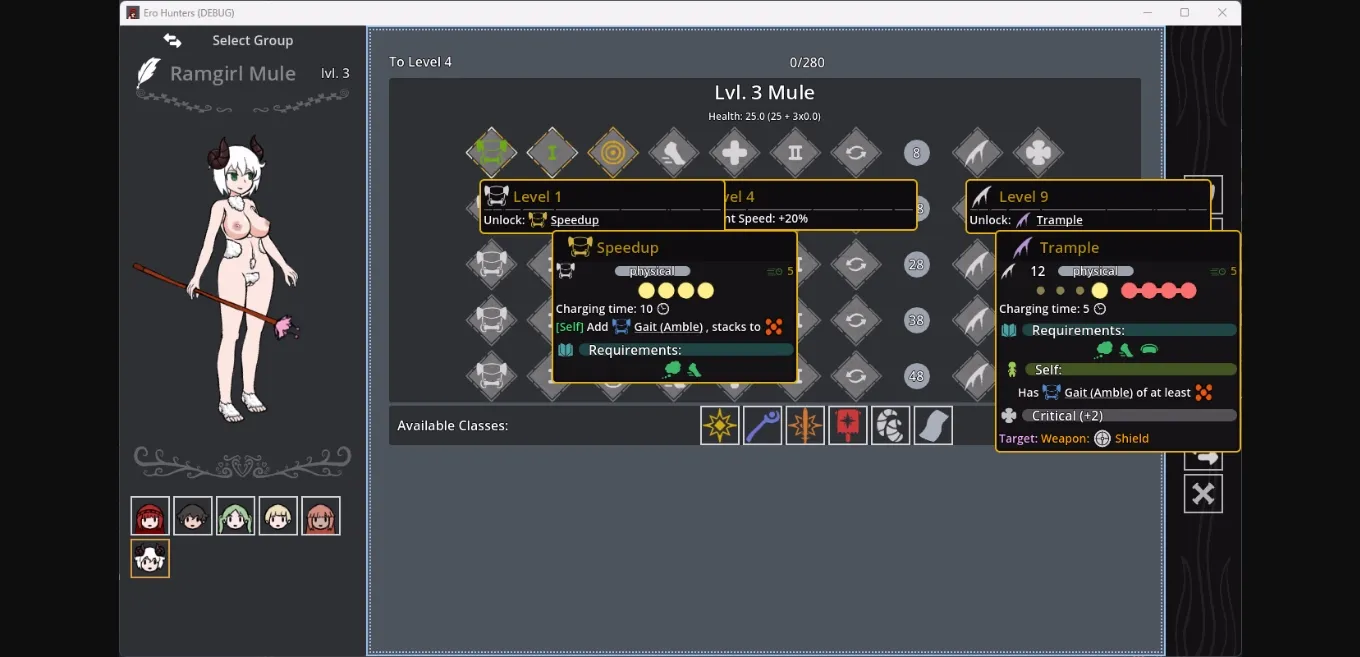Select the golden sun class icon
This screenshot has width=1360, height=657.
tap(720, 425)
